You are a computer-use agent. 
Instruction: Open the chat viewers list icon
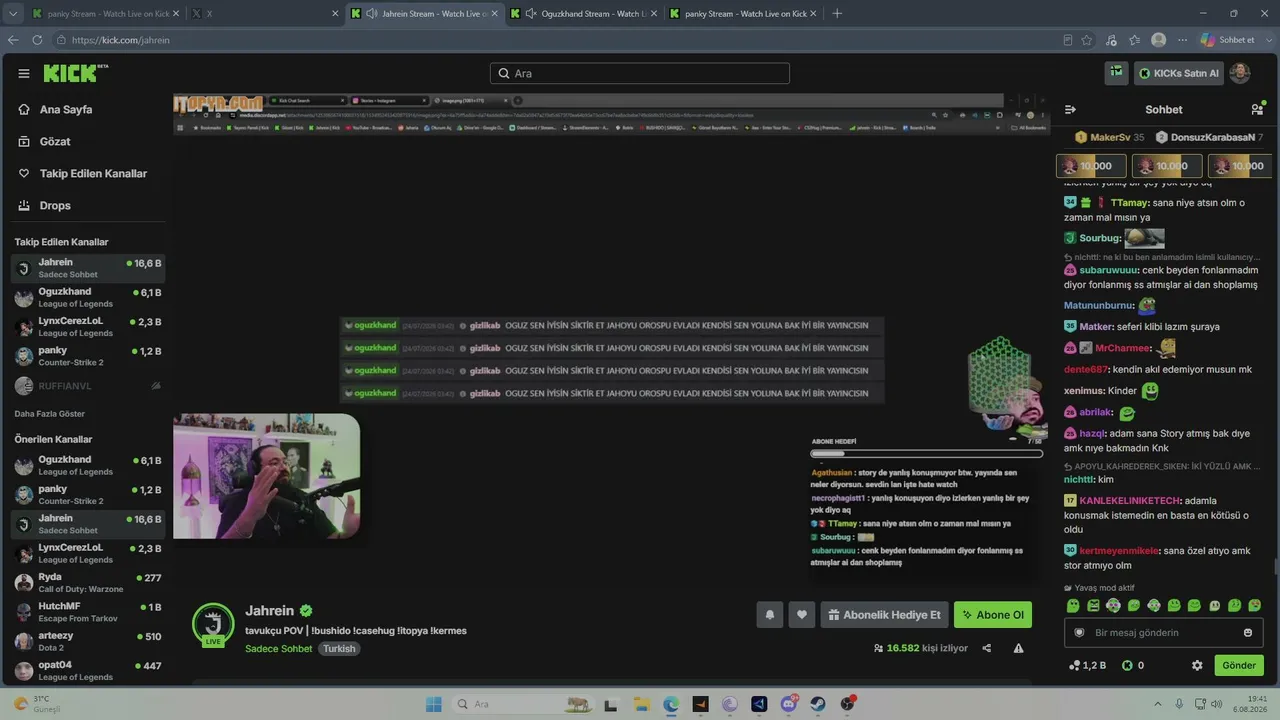1257,109
